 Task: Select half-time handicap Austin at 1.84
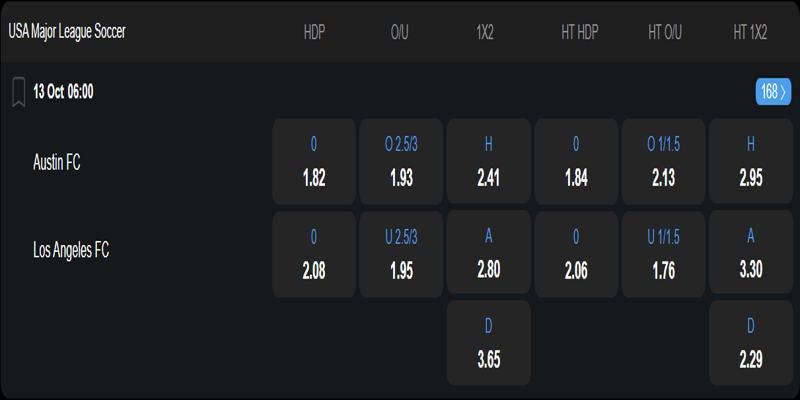[x=576, y=162]
